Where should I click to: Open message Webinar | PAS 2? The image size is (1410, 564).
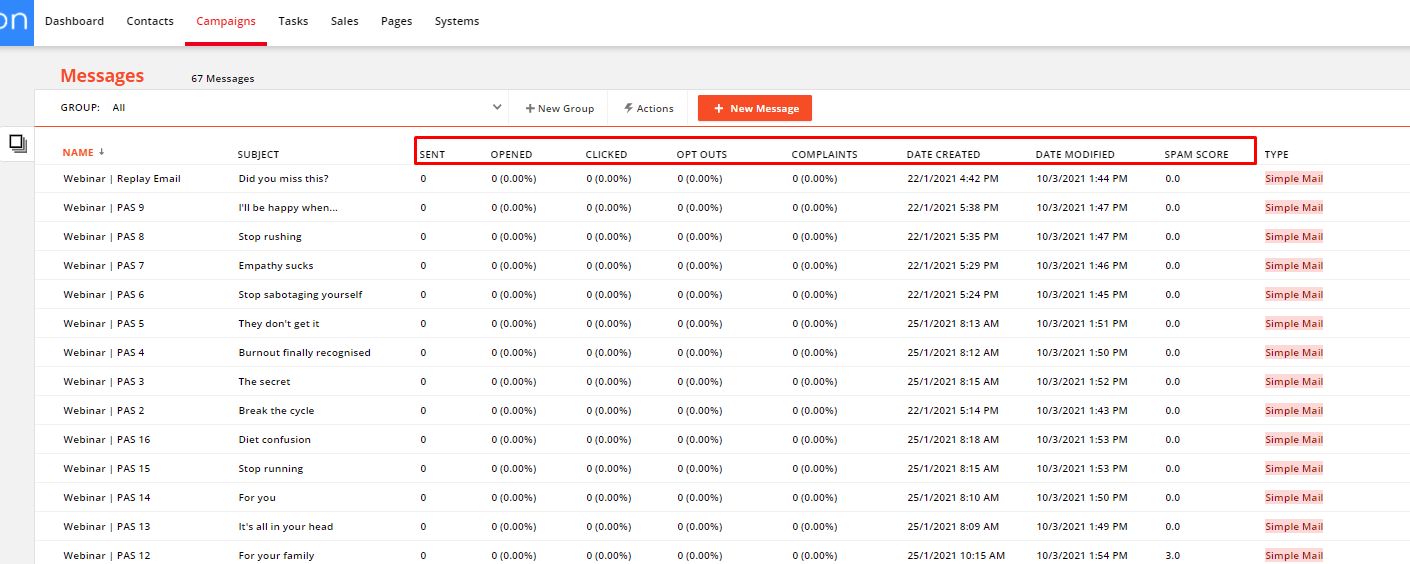[104, 411]
